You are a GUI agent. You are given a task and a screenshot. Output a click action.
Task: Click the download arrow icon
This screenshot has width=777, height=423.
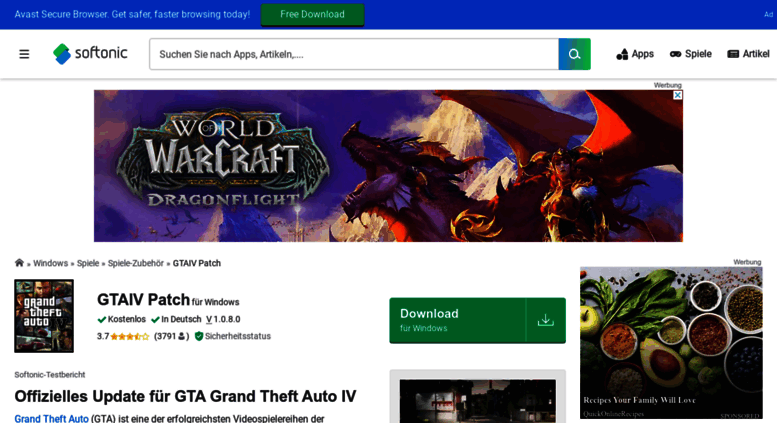546,320
